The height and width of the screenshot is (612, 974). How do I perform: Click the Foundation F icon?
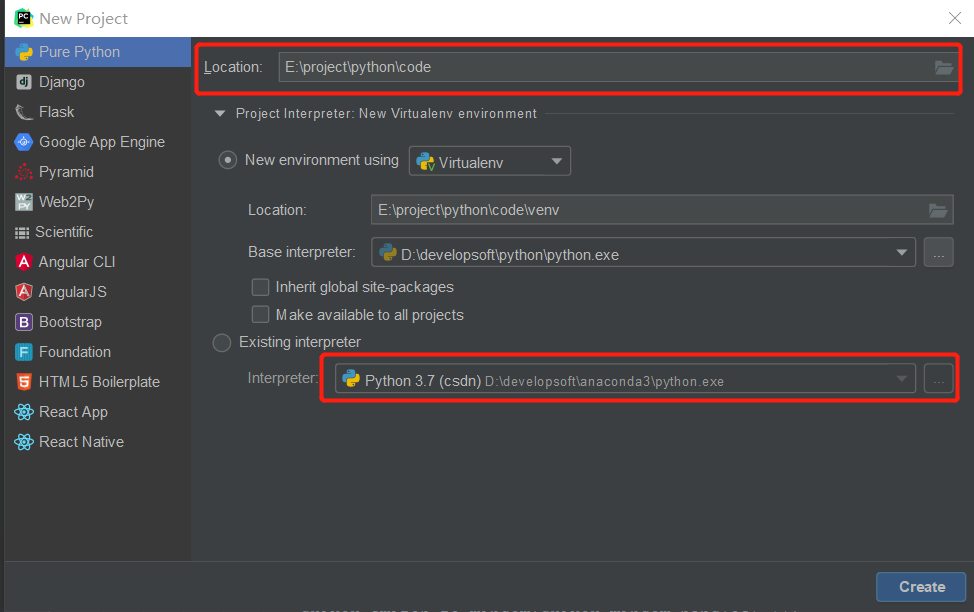pos(24,352)
